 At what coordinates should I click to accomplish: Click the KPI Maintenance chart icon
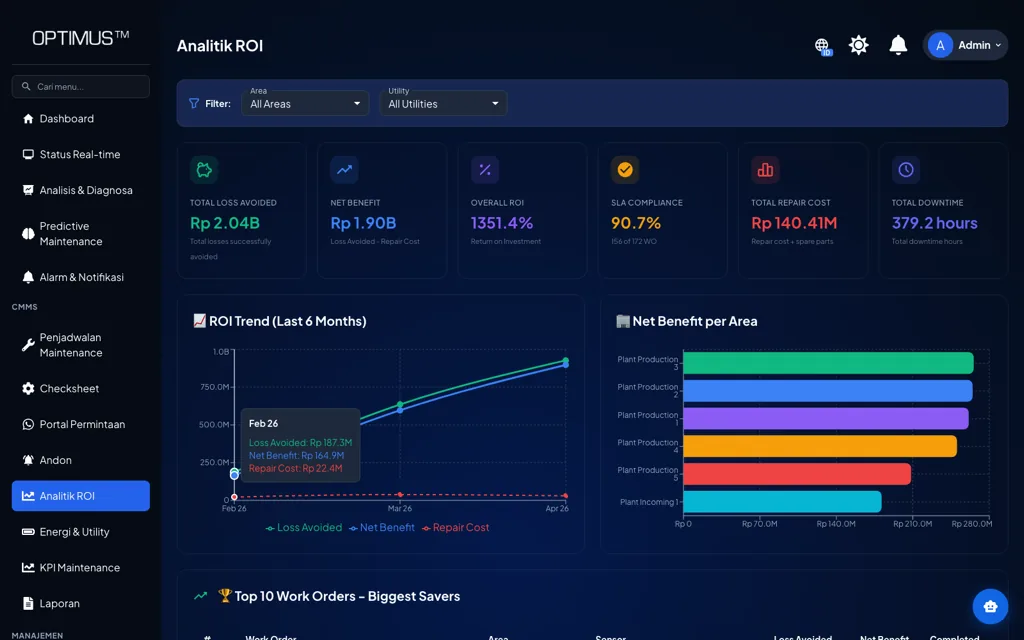tap(28, 568)
